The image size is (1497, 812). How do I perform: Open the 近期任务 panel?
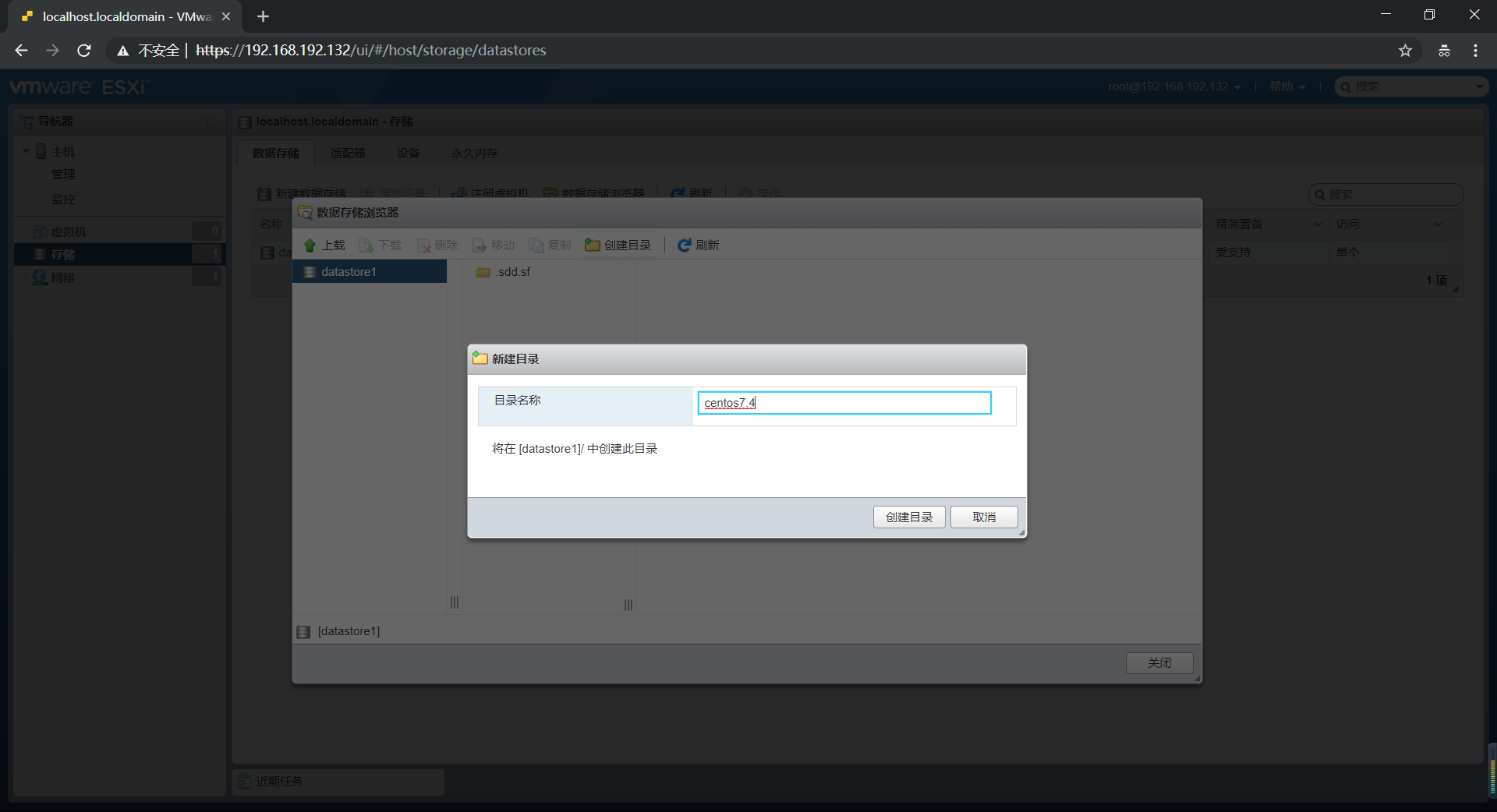coord(338,782)
